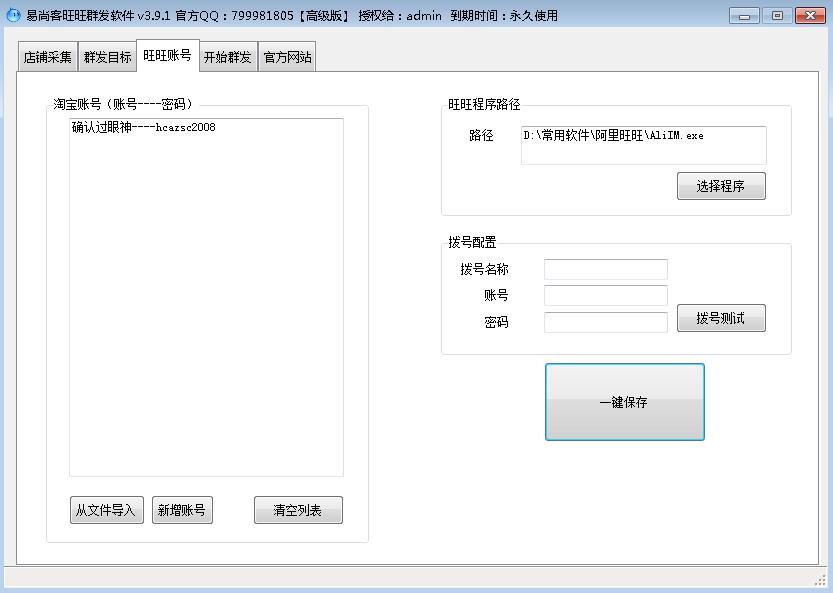Click the 拨号名称 input field
The width and height of the screenshot is (833, 593).
coord(604,269)
